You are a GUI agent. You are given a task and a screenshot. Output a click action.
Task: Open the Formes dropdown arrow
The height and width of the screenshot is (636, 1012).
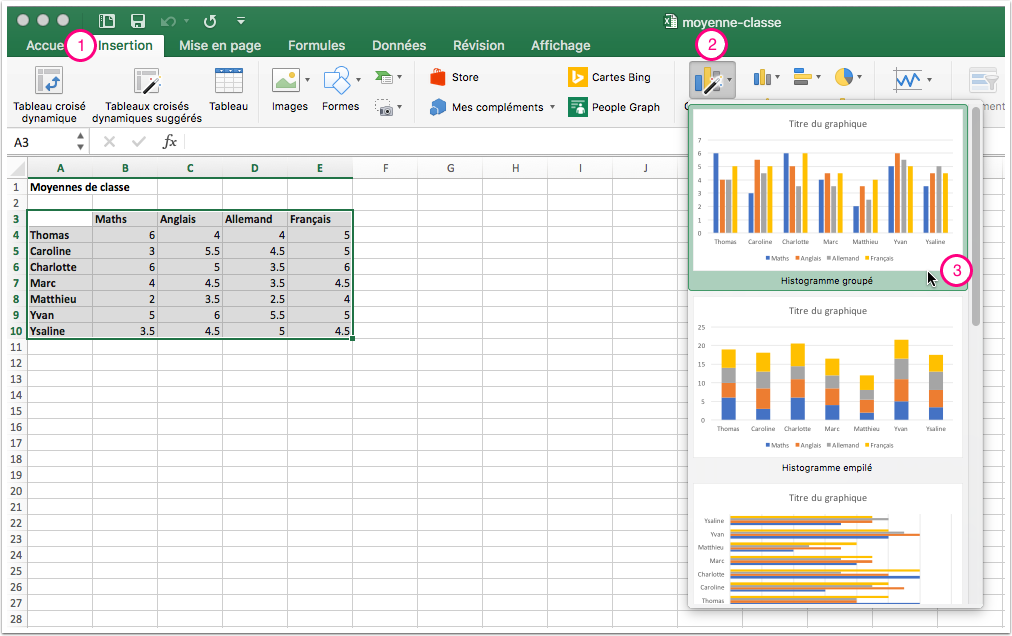[x=358, y=80]
